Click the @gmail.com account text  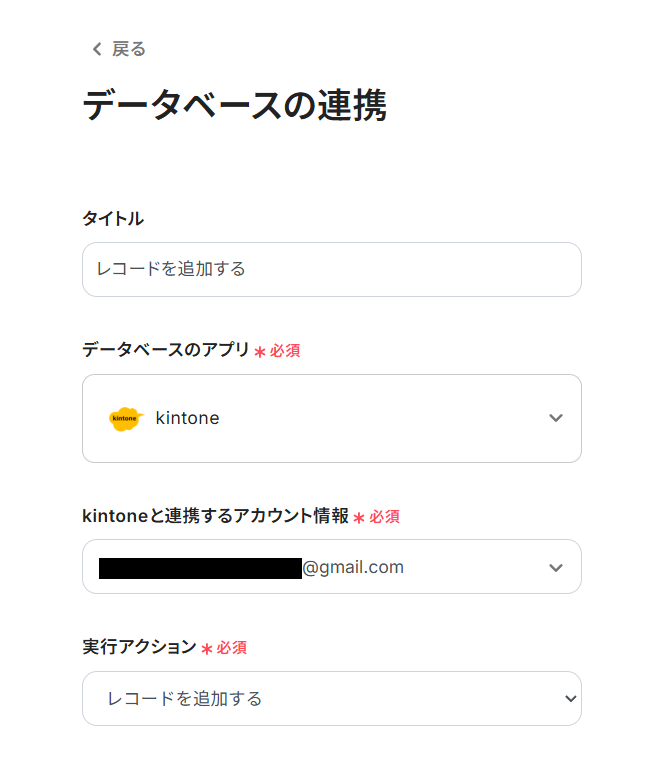coord(353,568)
